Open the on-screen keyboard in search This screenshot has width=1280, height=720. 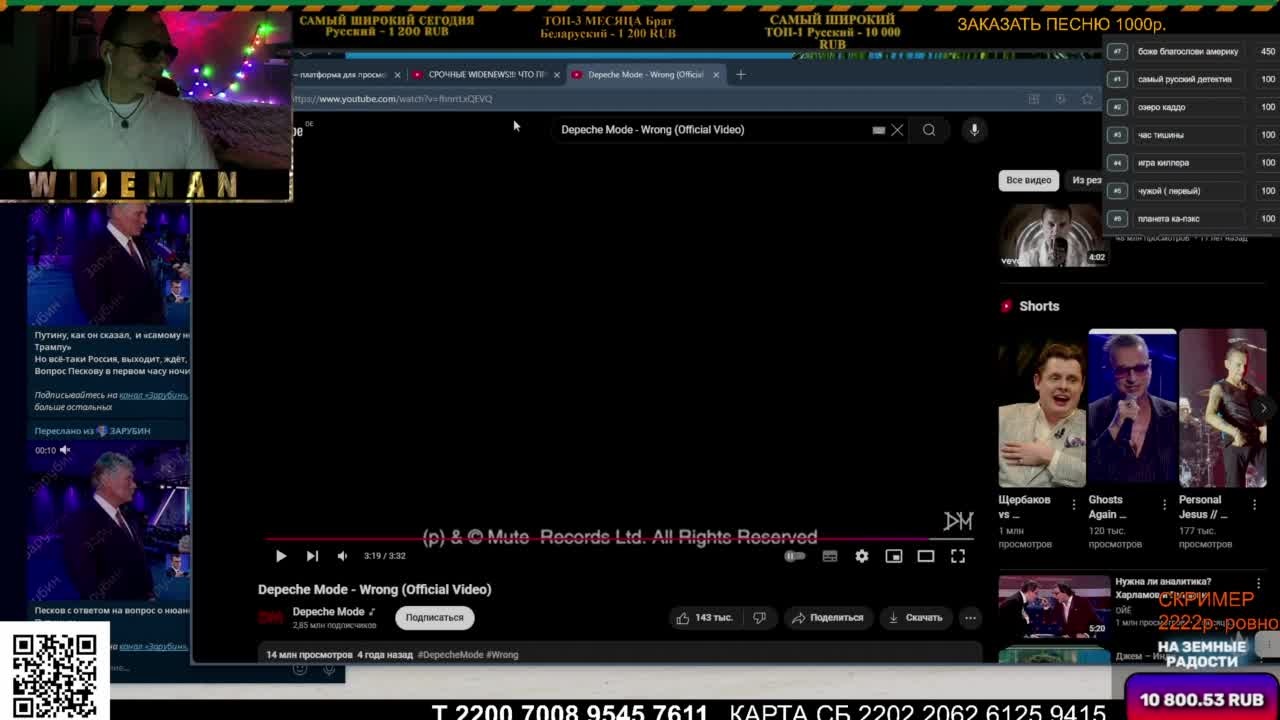[878, 130]
